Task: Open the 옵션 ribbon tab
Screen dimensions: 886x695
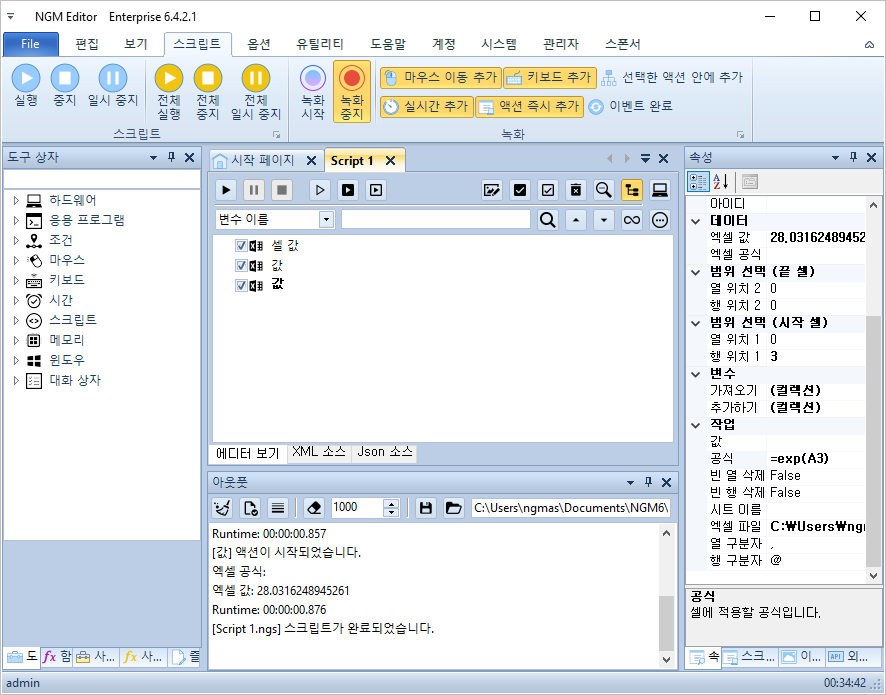Action: pos(259,44)
